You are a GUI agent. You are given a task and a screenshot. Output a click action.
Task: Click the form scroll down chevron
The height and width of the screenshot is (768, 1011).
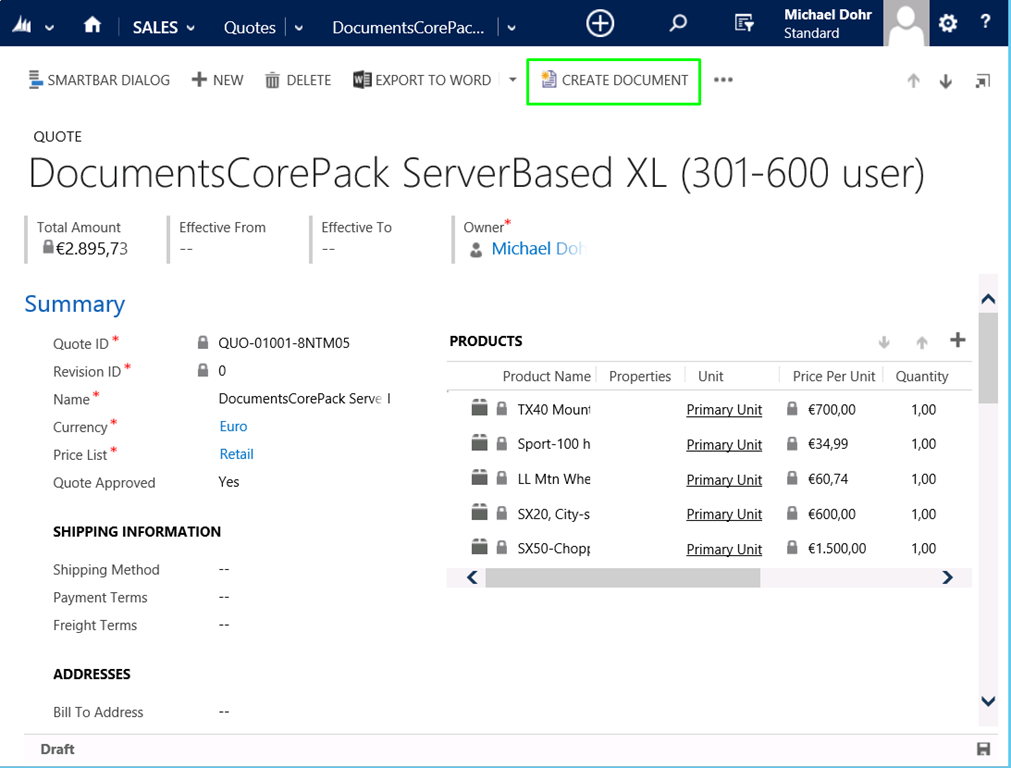click(x=988, y=701)
